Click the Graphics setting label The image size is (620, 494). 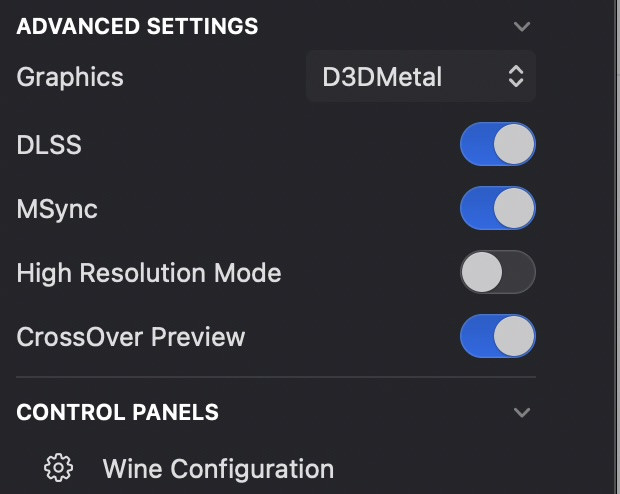click(x=70, y=77)
